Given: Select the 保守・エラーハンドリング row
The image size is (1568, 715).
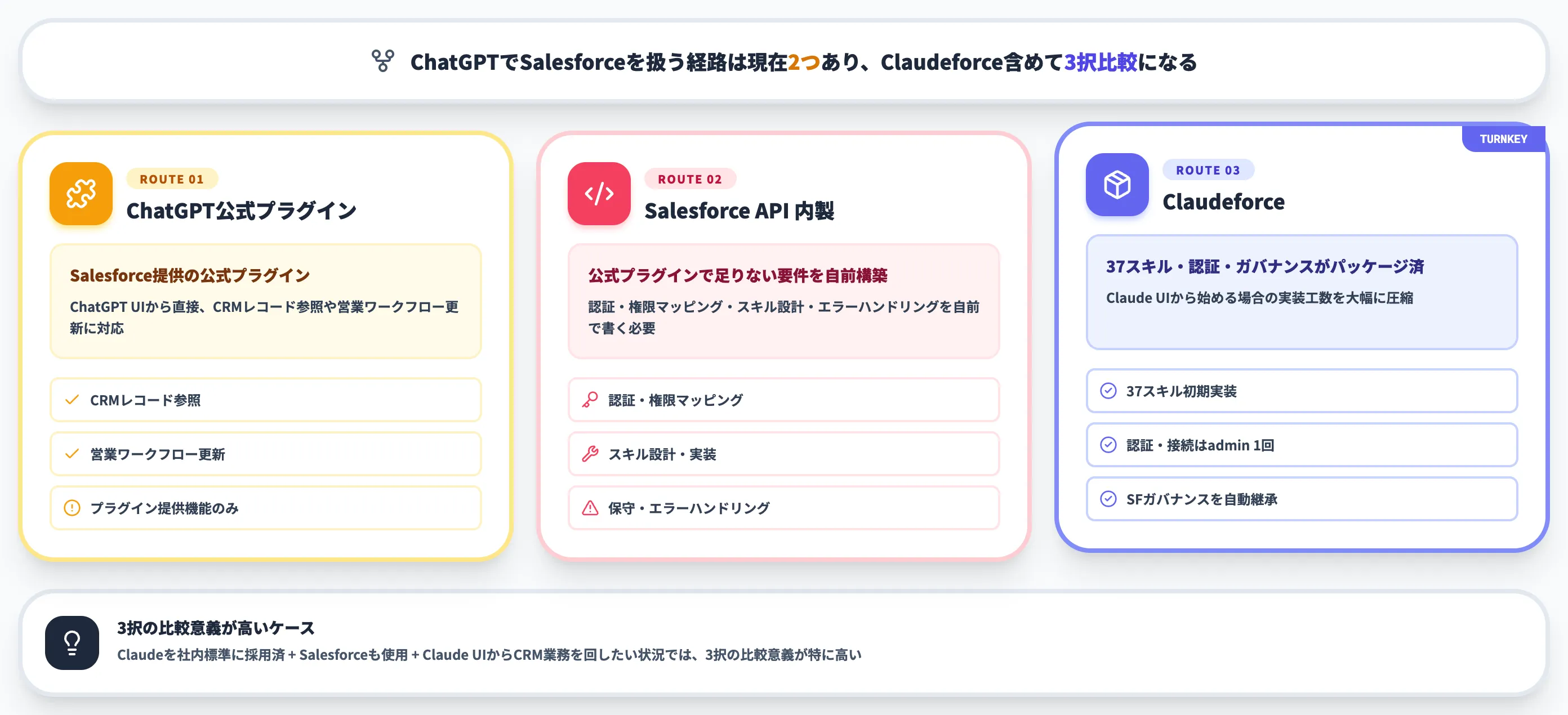Looking at the screenshot, I should click(x=783, y=507).
